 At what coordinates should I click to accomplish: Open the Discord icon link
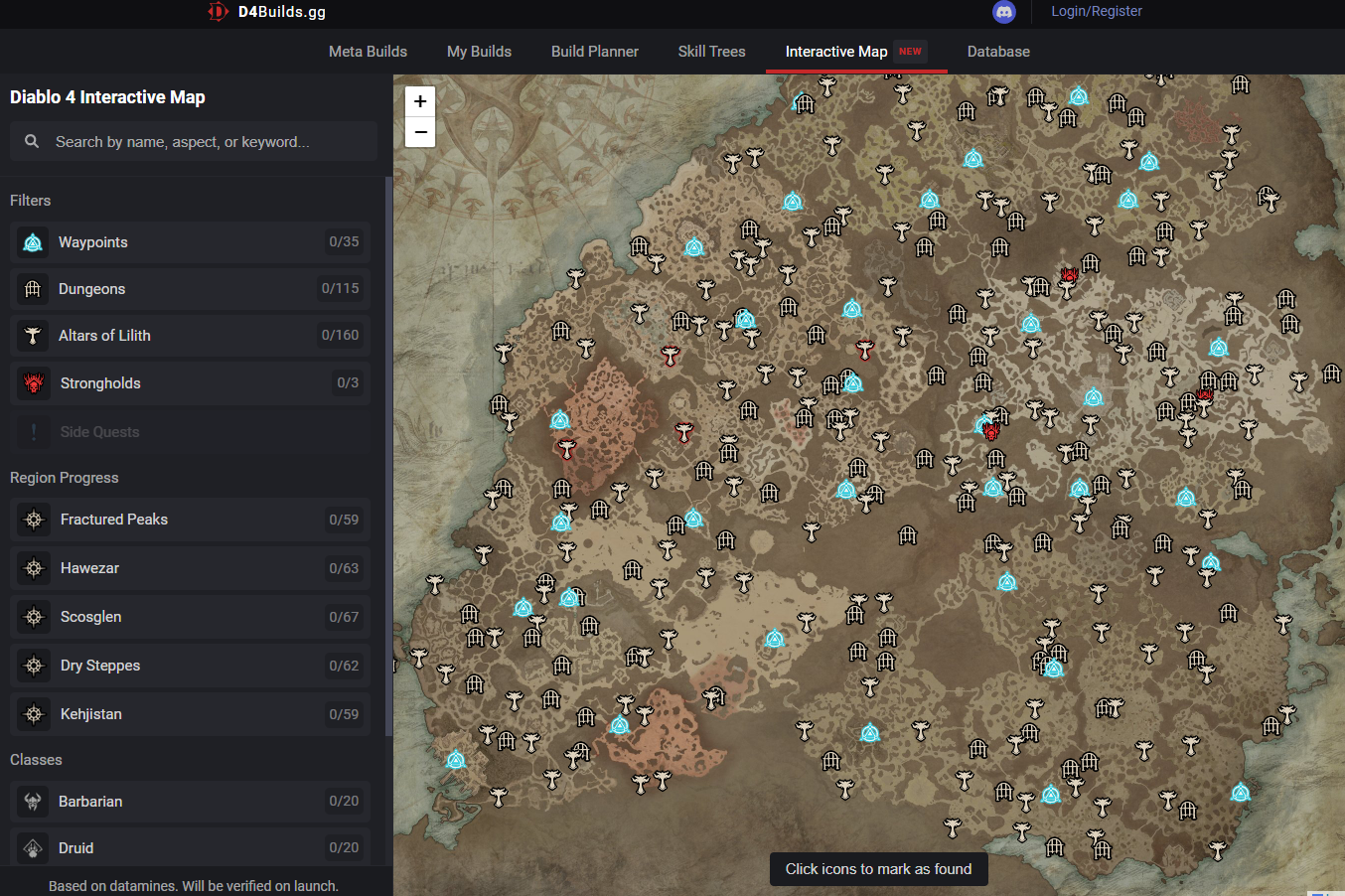[x=1004, y=12]
